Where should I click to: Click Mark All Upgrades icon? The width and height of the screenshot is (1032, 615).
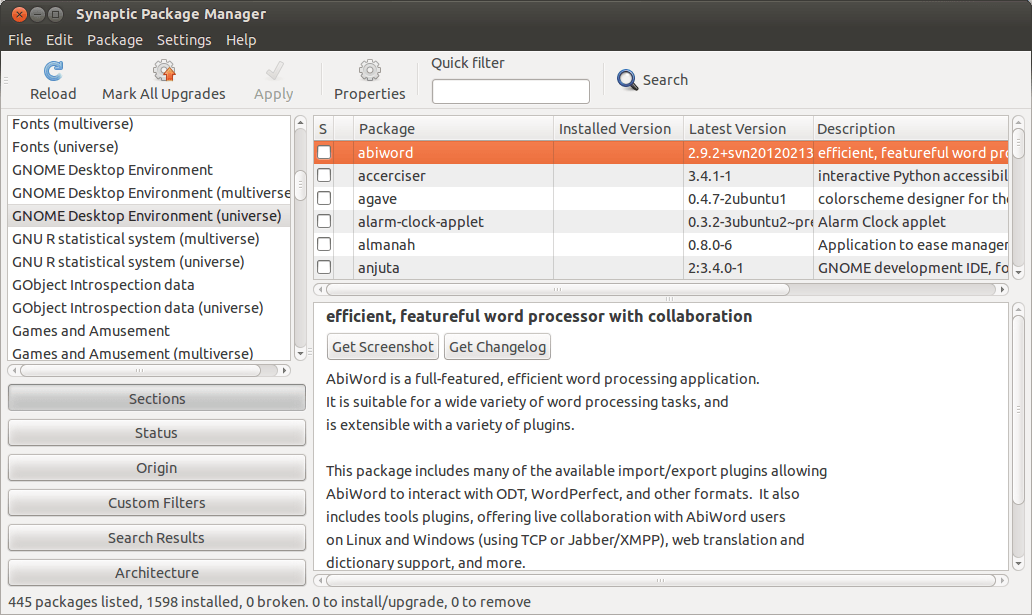[x=164, y=70]
